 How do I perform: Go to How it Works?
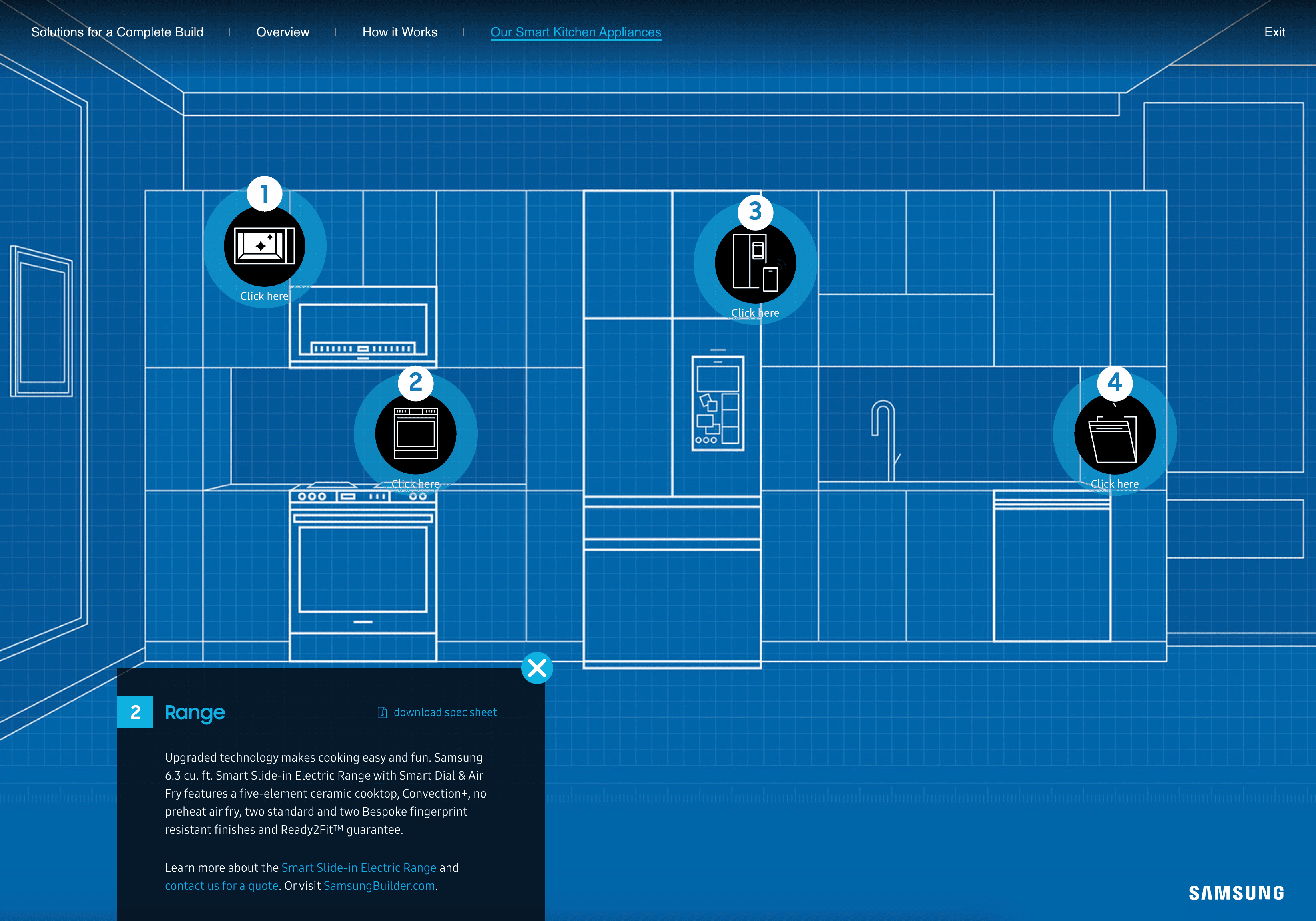[x=399, y=32]
